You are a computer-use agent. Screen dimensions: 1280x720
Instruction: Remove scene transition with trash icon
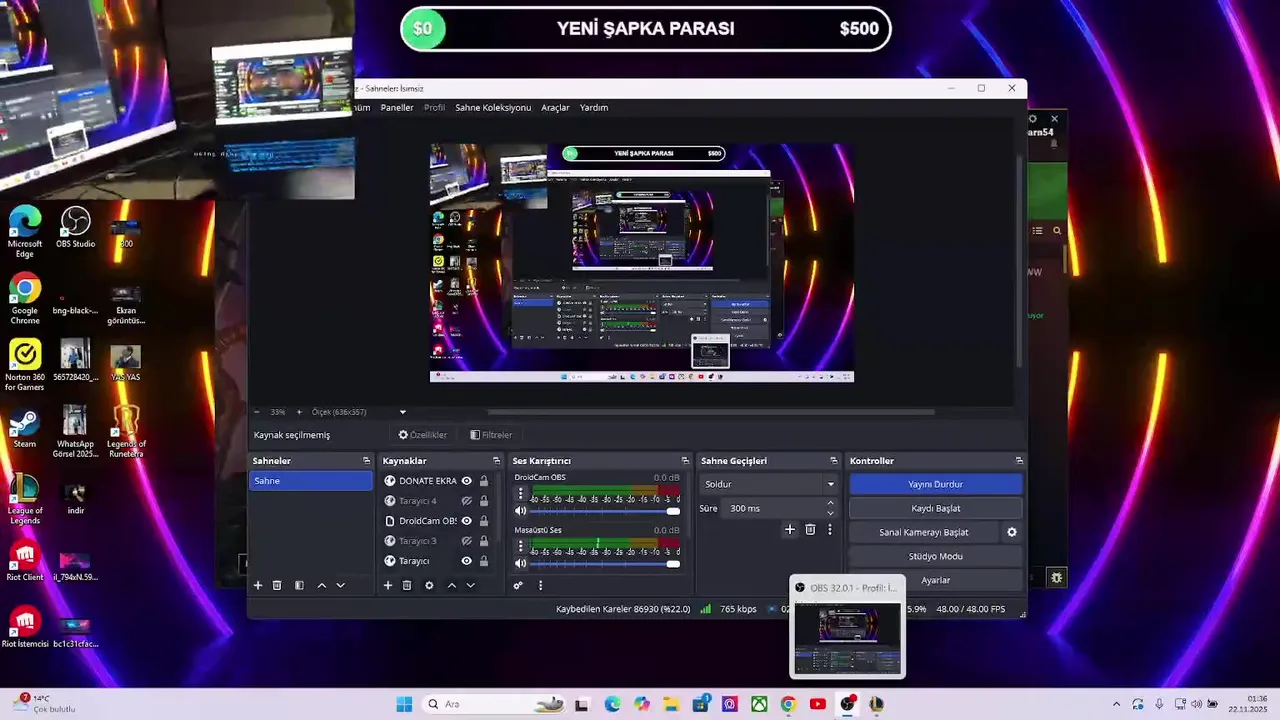810,529
